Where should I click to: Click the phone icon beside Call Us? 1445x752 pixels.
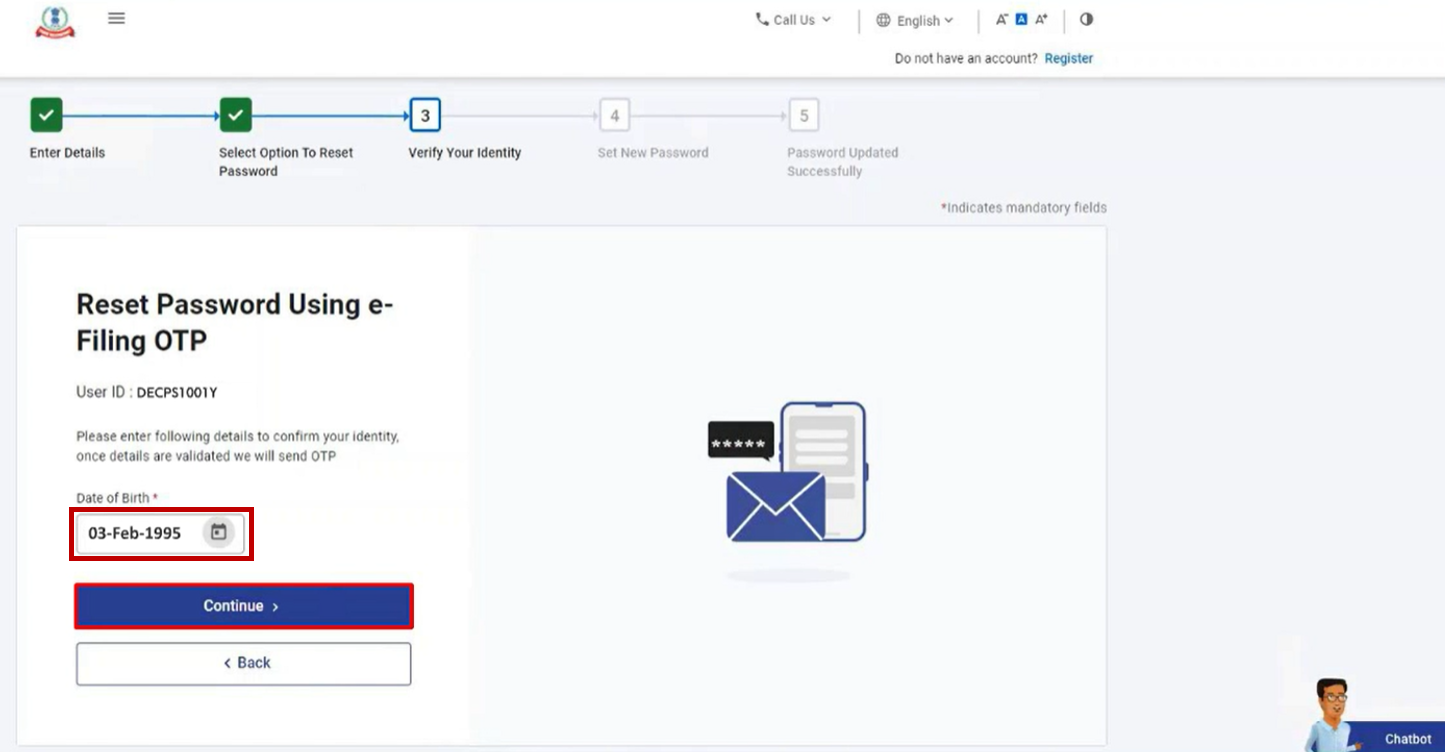pos(763,19)
